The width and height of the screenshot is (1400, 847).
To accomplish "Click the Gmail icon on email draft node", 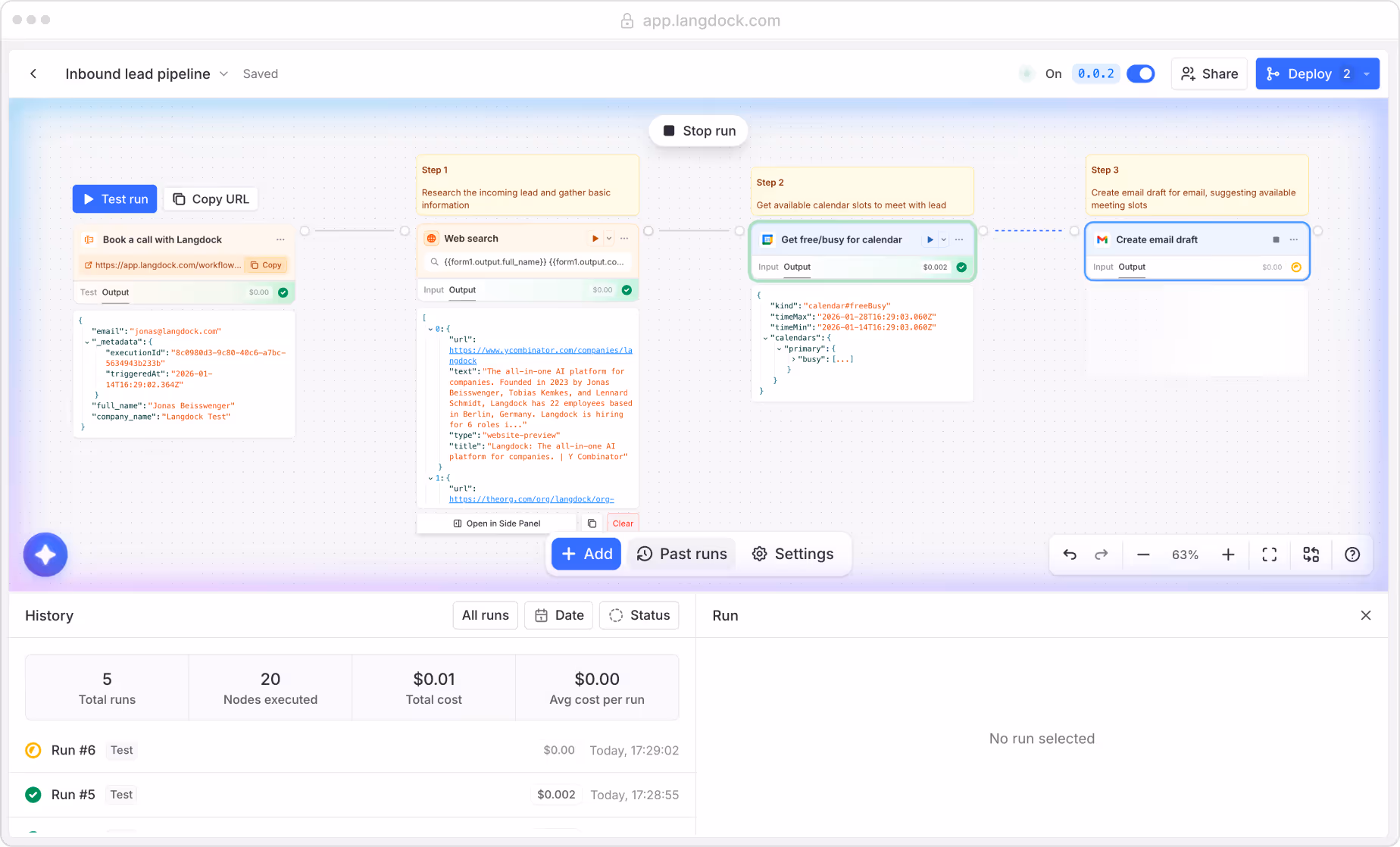I will 1102,240.
